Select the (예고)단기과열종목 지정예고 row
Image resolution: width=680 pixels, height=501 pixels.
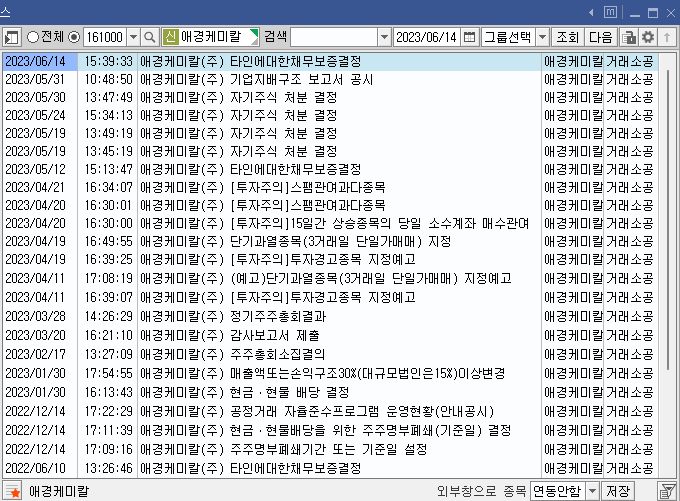coord(330,278)
